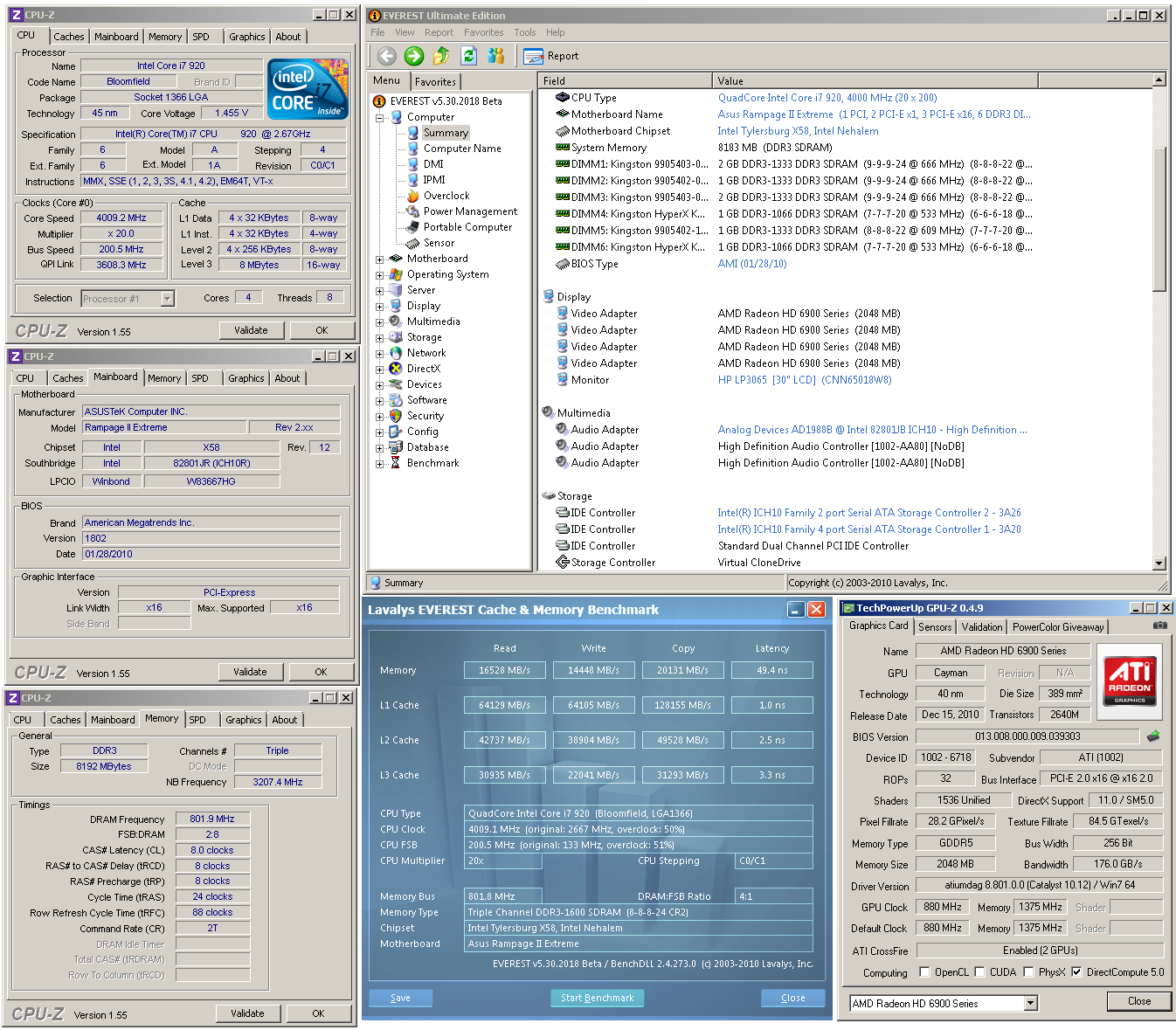Click the Bloomfield code name value

coord(128,81)
